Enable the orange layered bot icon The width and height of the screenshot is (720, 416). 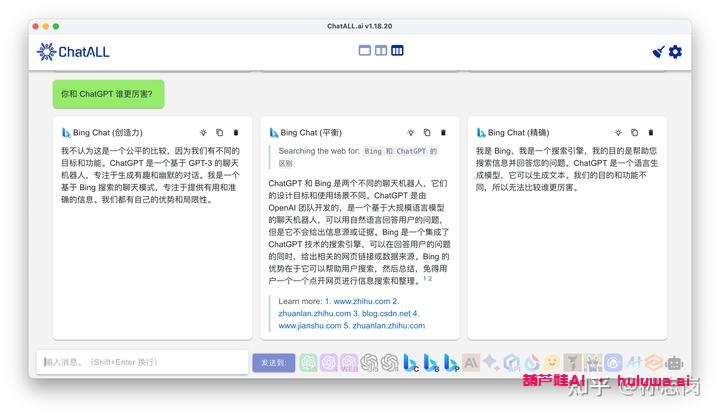(x=654, y=363)
